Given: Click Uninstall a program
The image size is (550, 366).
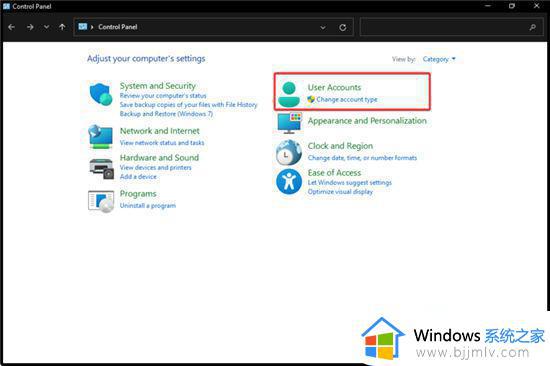Looking at the screenshot, I should pos(148,206).
